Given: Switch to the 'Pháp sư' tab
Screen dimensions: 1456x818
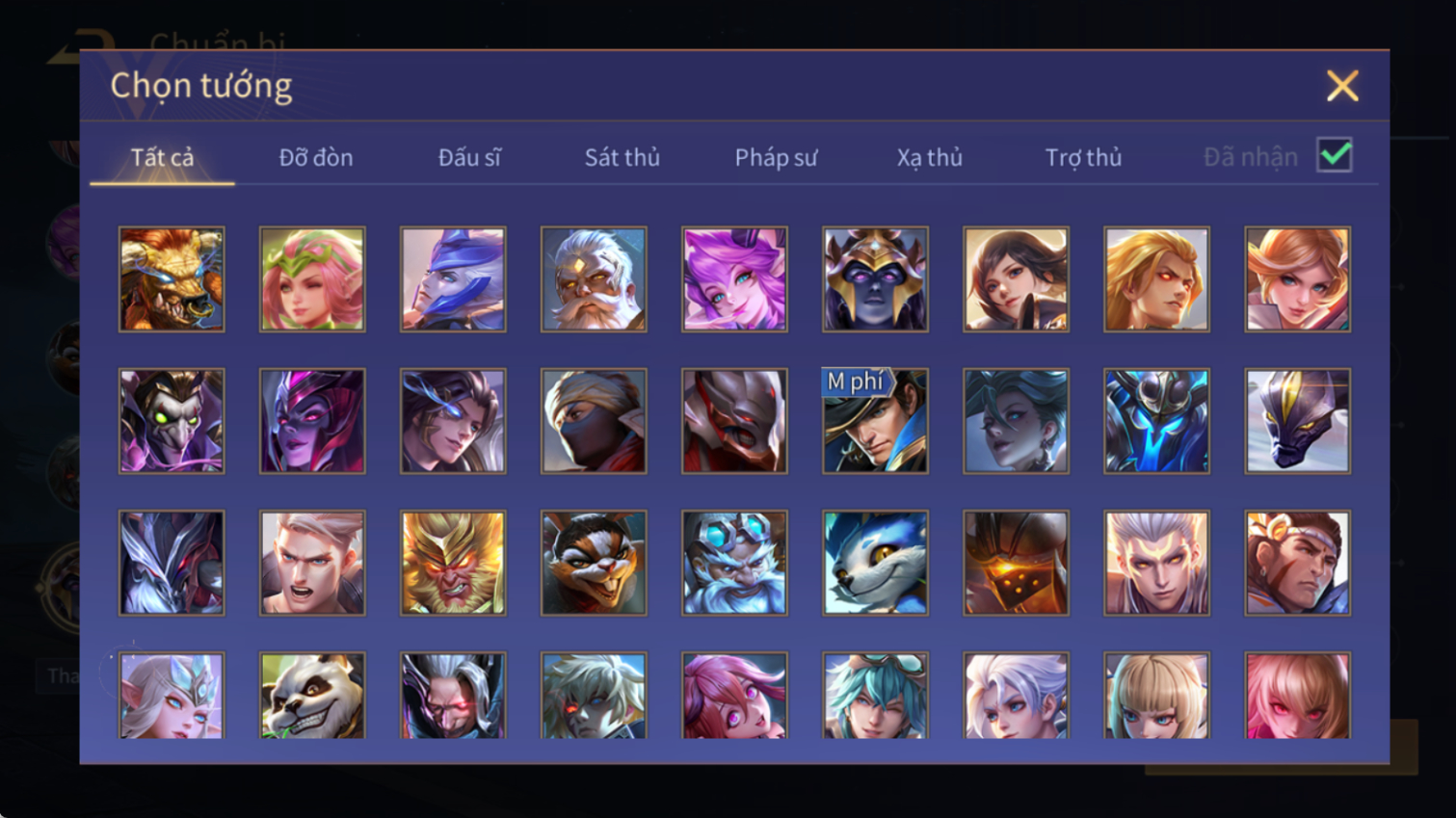Looking at the screenshot, I should click(x=776, y=157).
